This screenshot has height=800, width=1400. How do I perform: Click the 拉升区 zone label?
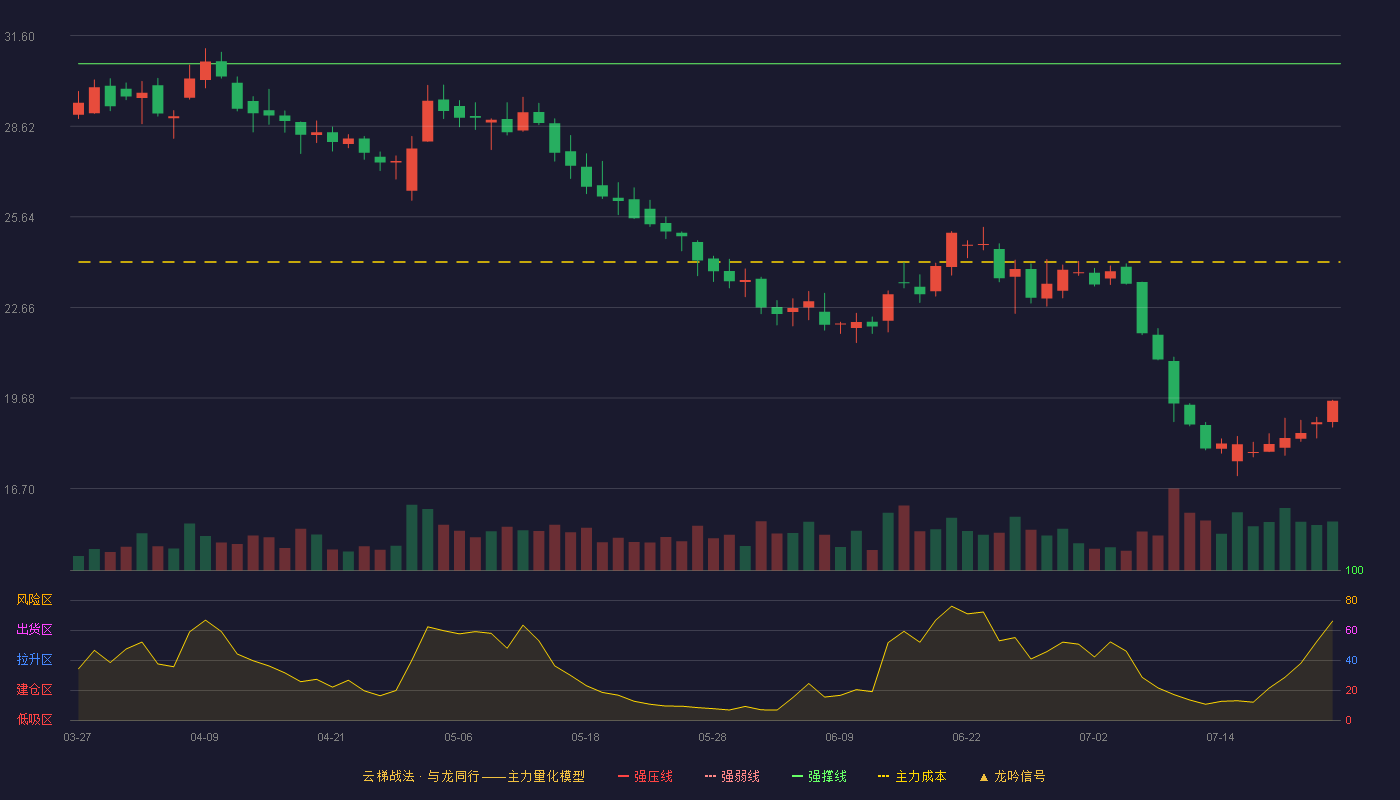(x=34, y=660)
